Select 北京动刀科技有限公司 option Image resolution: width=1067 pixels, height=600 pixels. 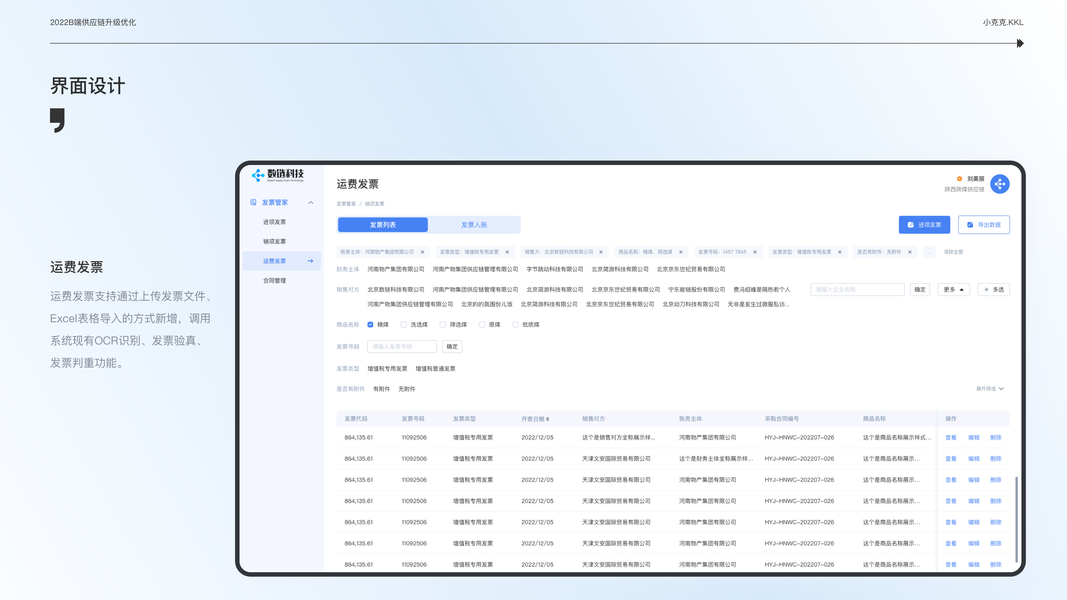tap(691, 305)
